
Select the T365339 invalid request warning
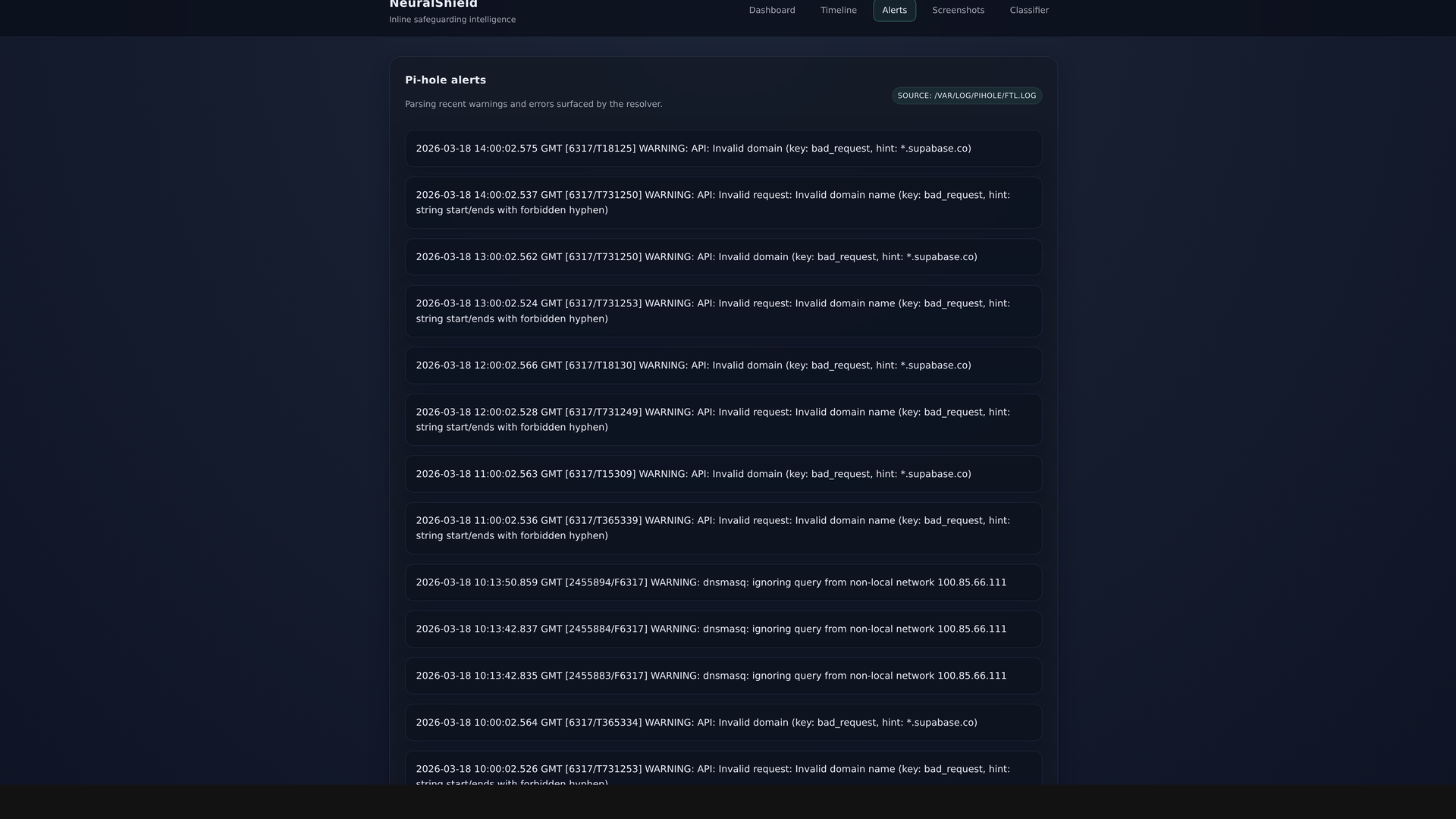(723, 528)
